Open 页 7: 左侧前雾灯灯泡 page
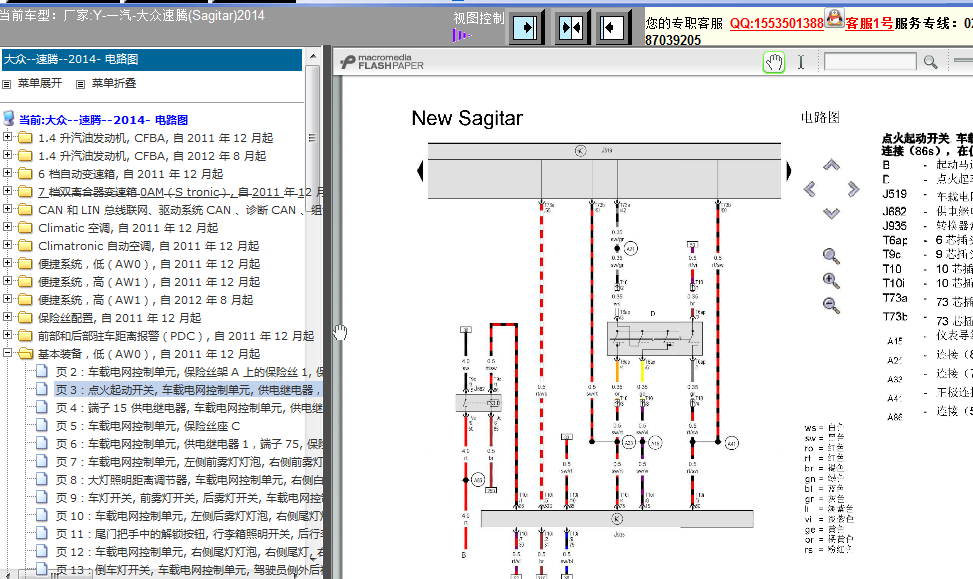Screen dimensions: 973x579 tap(189, 462)
